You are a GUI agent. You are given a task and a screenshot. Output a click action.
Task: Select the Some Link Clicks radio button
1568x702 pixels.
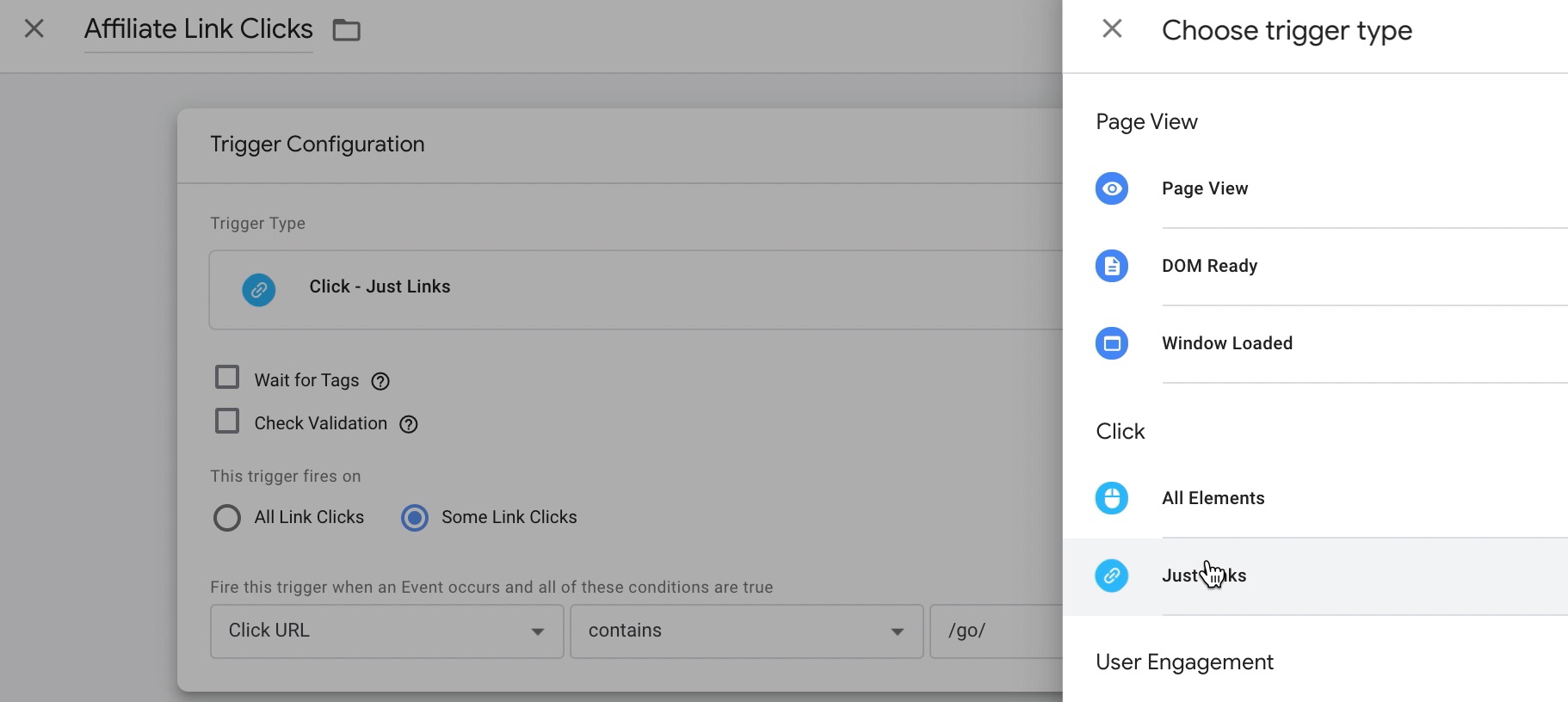[415, 518]
